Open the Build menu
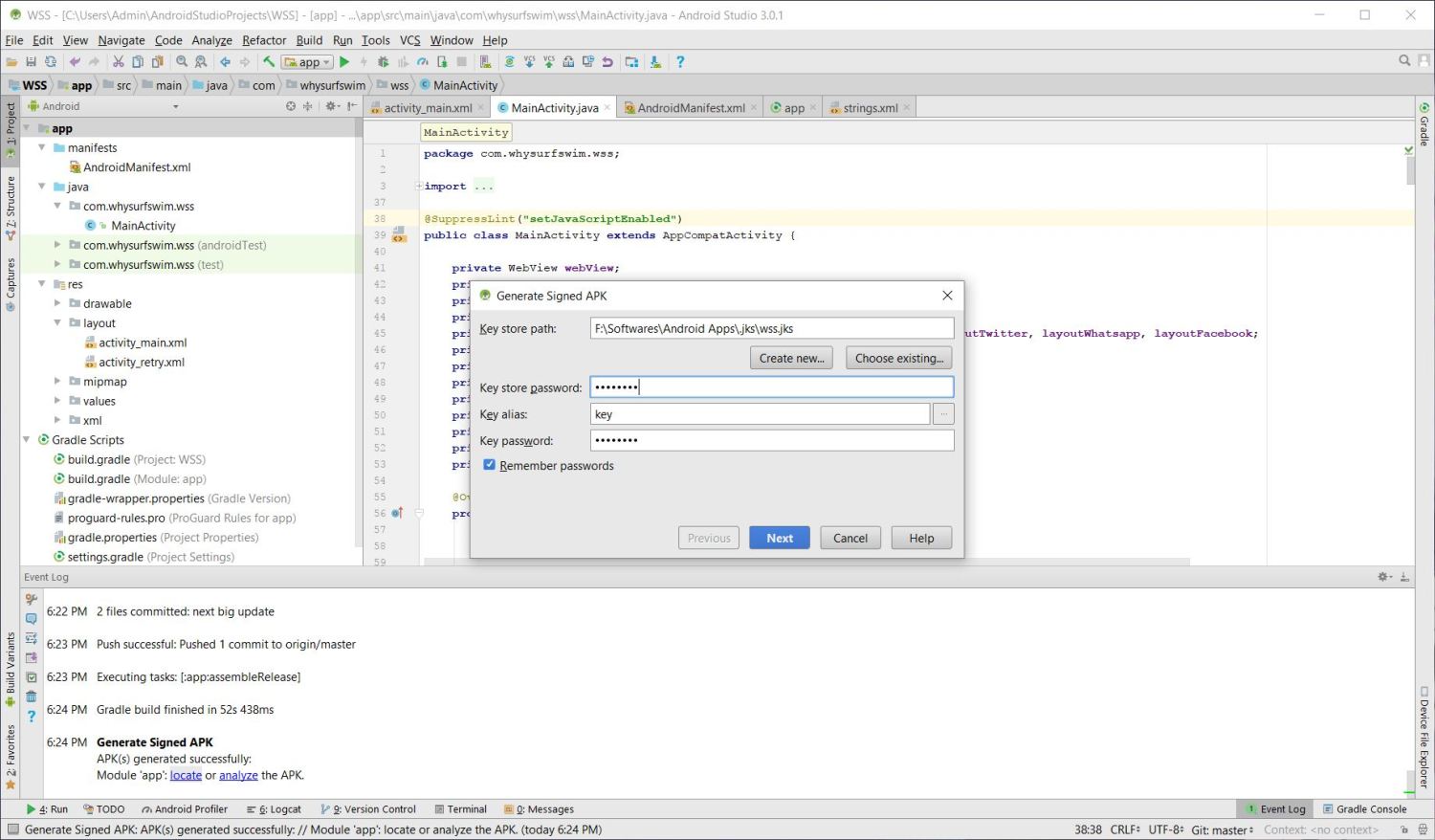Screen dimensions: 1435x840 (309, 40)
